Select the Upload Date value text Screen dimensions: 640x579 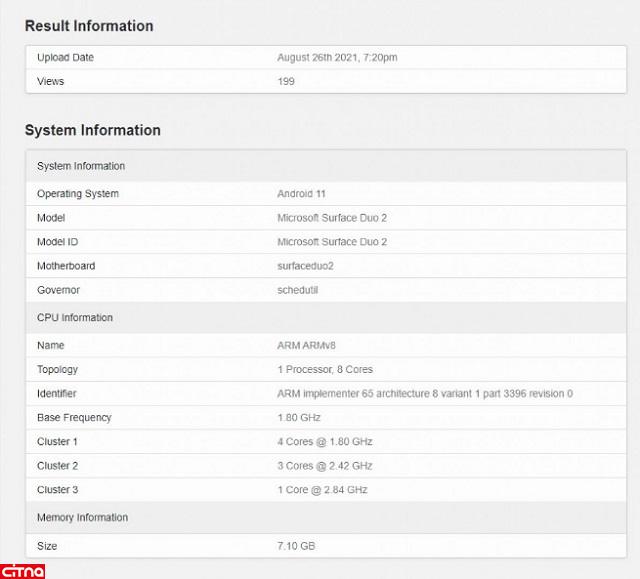pos(337,57)
